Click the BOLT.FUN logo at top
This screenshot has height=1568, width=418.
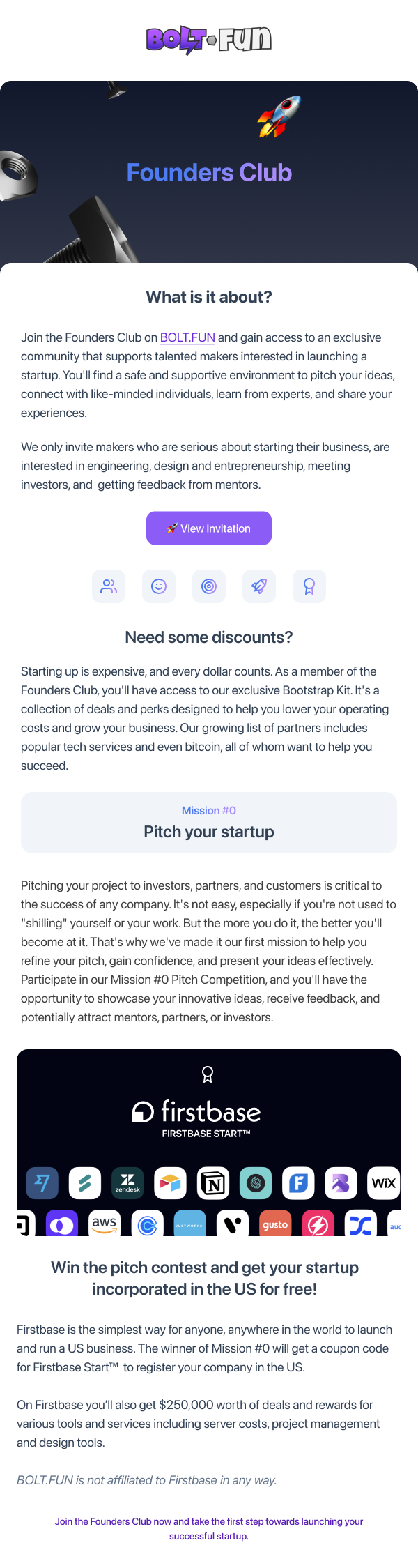click(x=209, y=40)
